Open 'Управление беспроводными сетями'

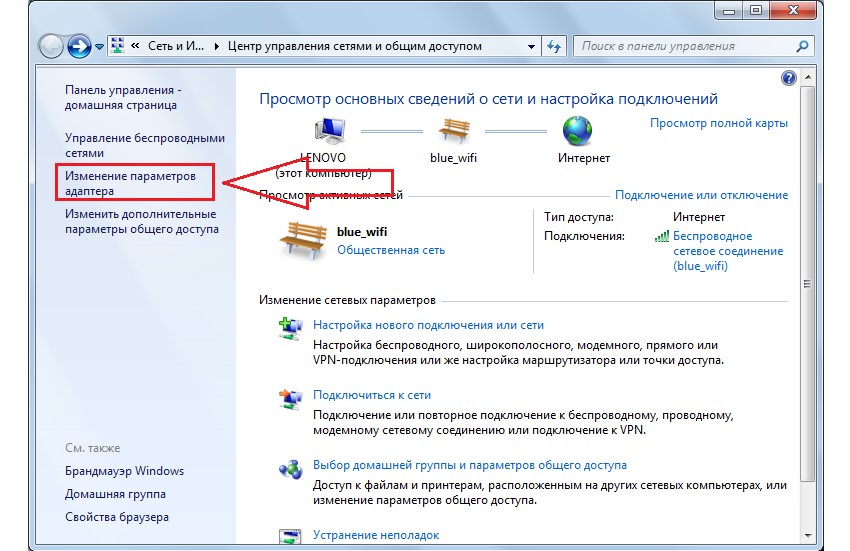coord(145,145)
